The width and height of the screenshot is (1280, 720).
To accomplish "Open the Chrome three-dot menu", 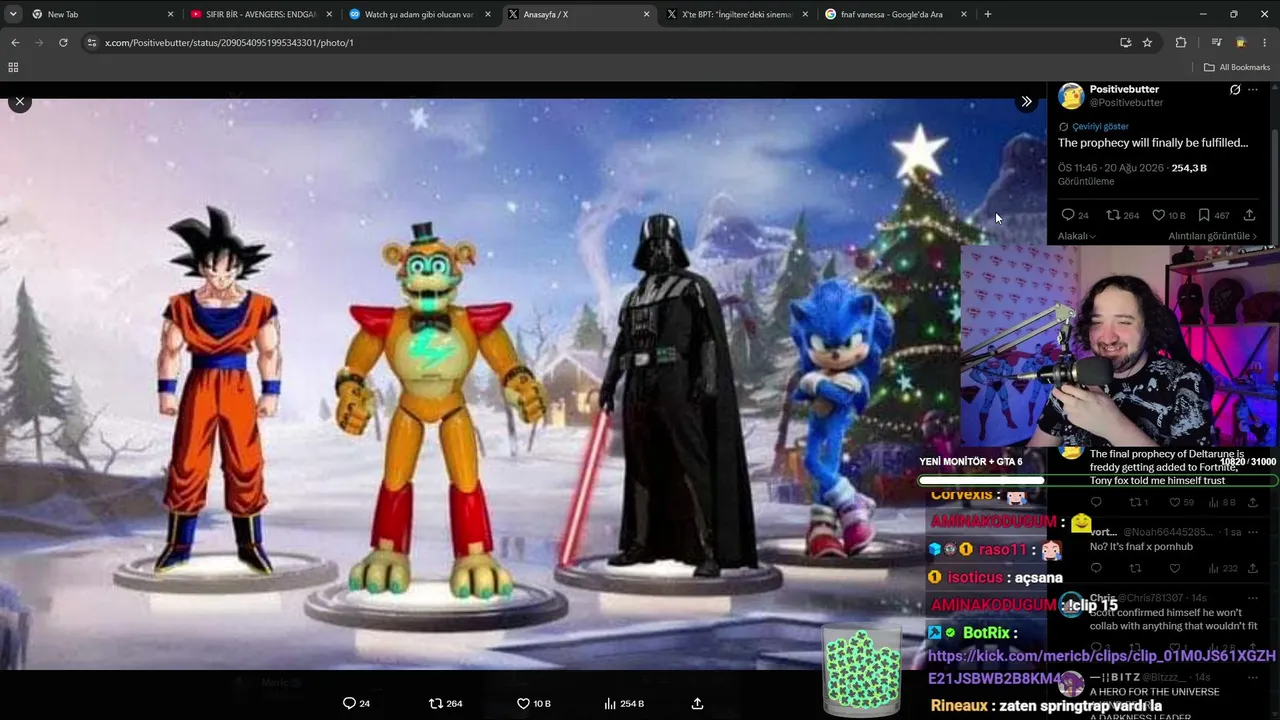I will tap(1265, 43).
